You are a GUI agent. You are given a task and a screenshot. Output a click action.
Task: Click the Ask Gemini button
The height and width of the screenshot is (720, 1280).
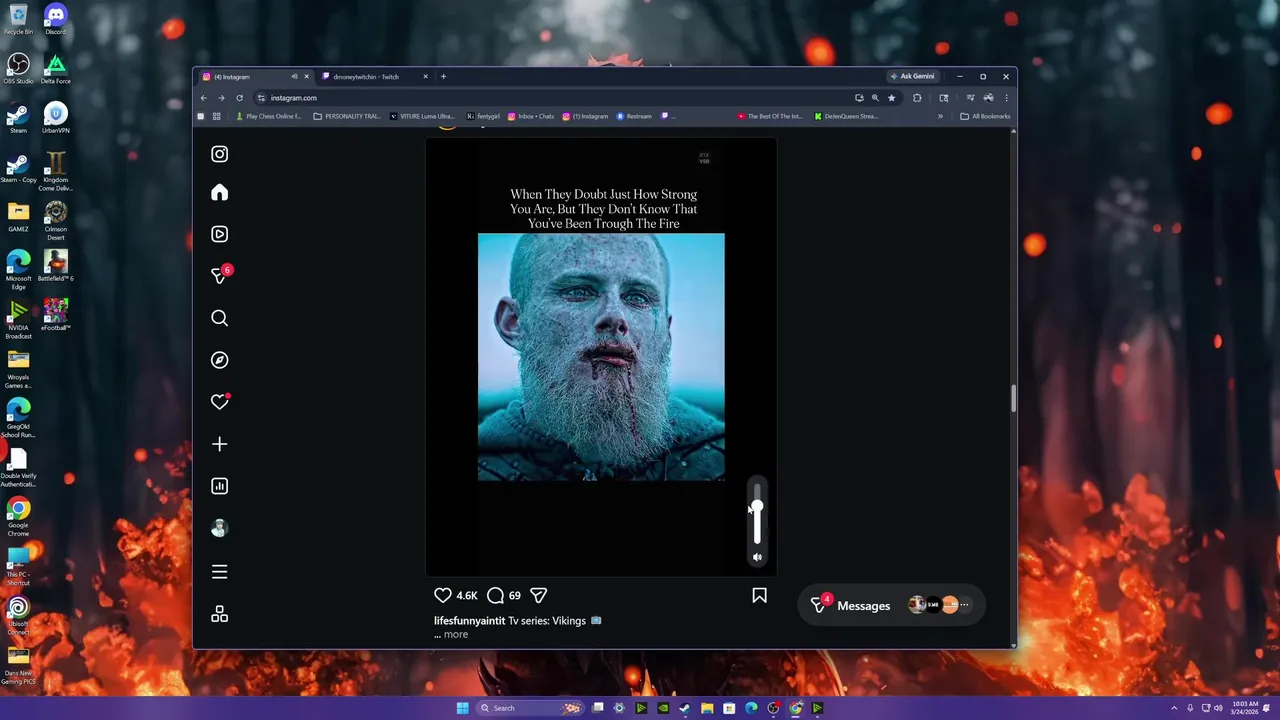click(912, 77)
